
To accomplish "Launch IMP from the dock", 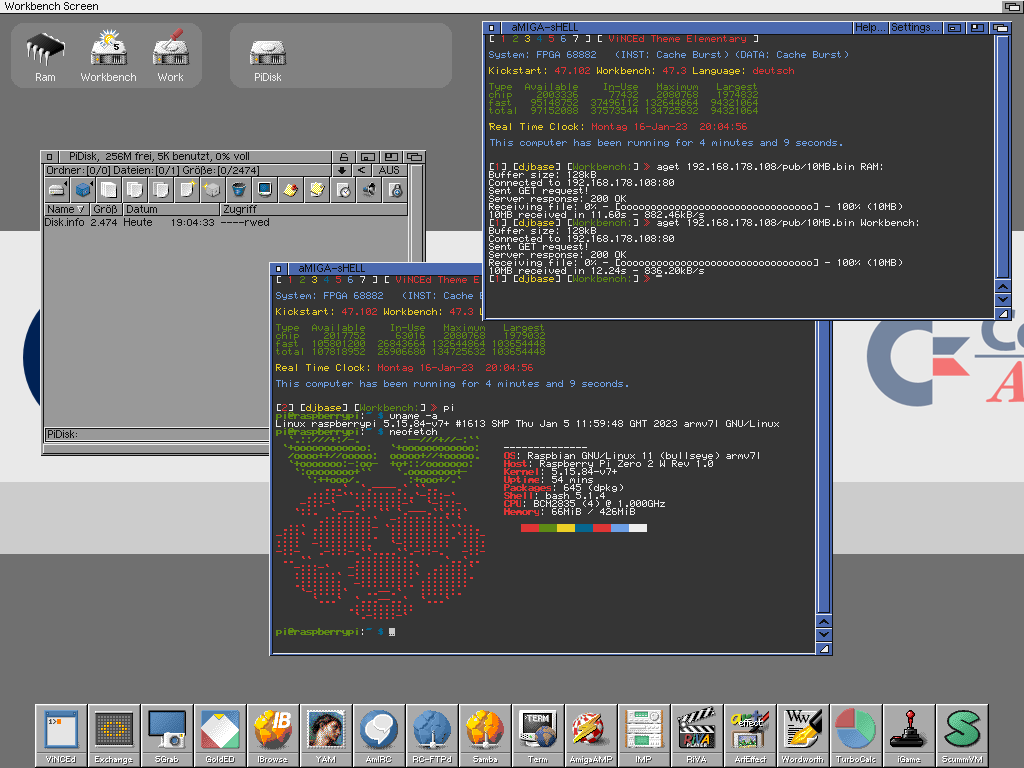I will pyautogui.click(x=643, y=734).
